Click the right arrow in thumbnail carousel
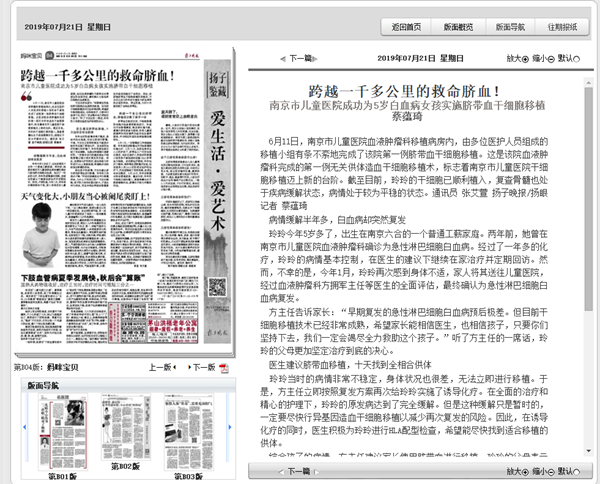The width and height of the screenshot is (600, 484). click(x=230, y=428)
